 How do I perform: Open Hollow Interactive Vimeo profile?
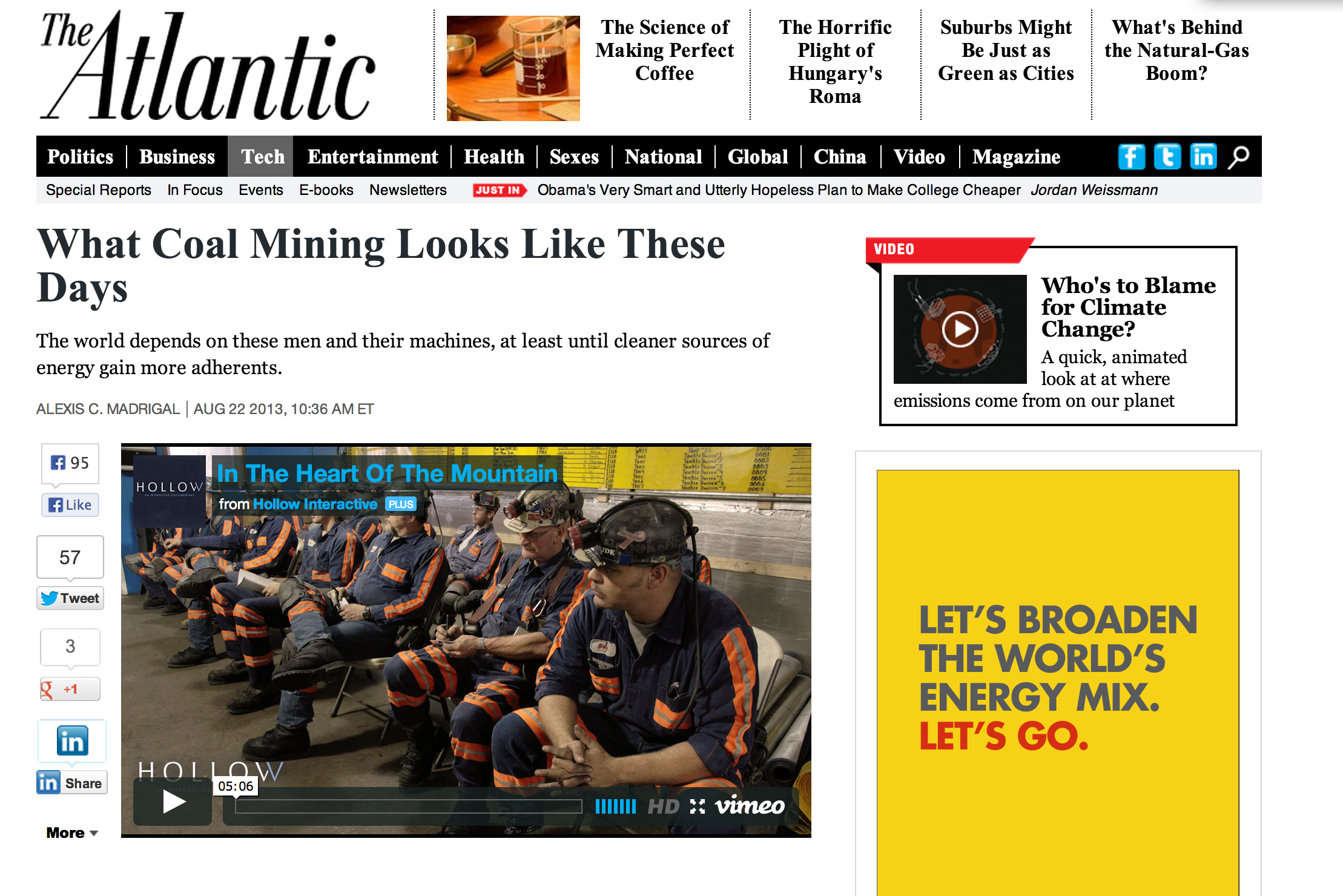pos(315,504)
